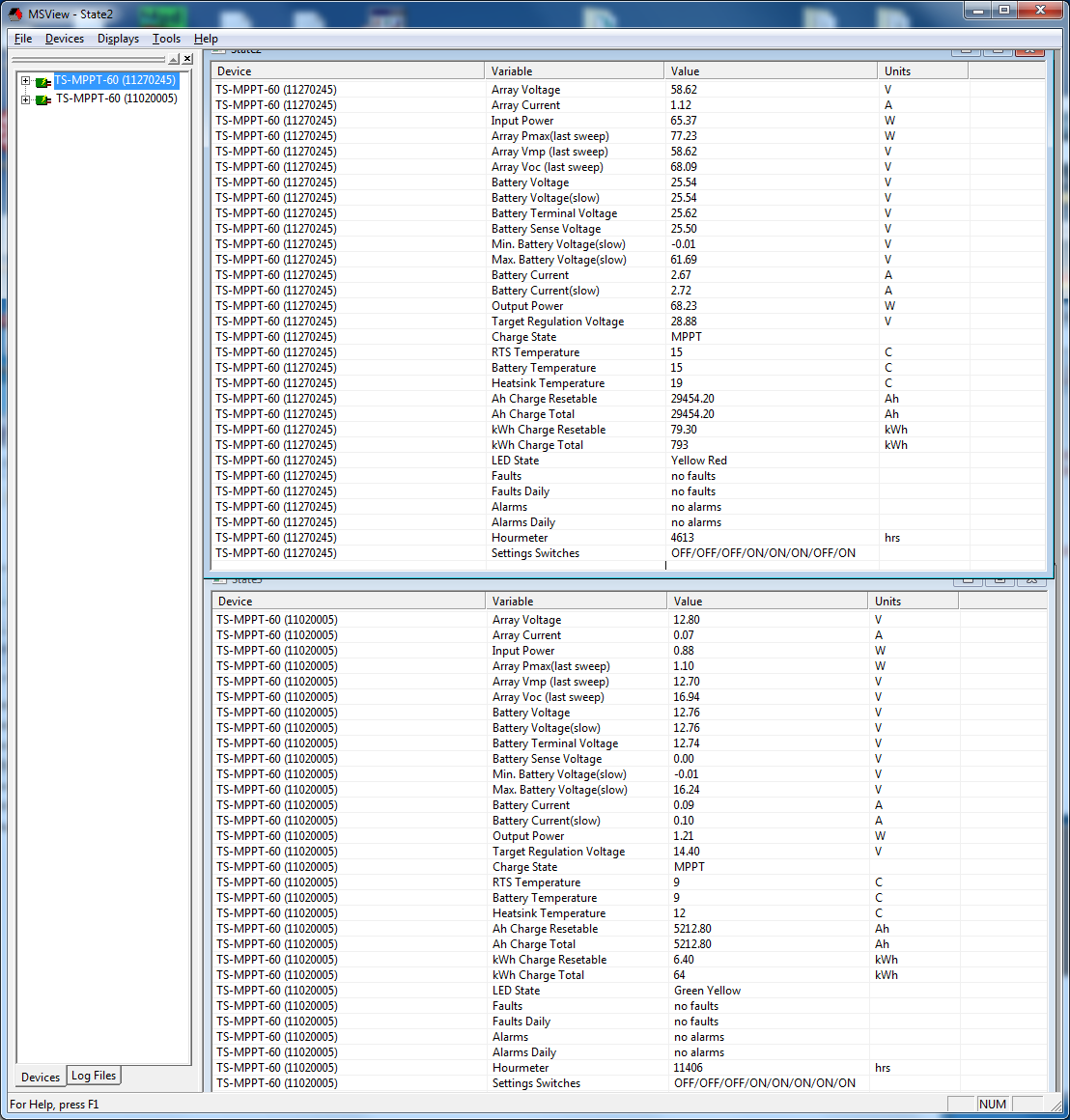Switch to the Devices tab
1070x1120 pixels.
point(41,1078)
